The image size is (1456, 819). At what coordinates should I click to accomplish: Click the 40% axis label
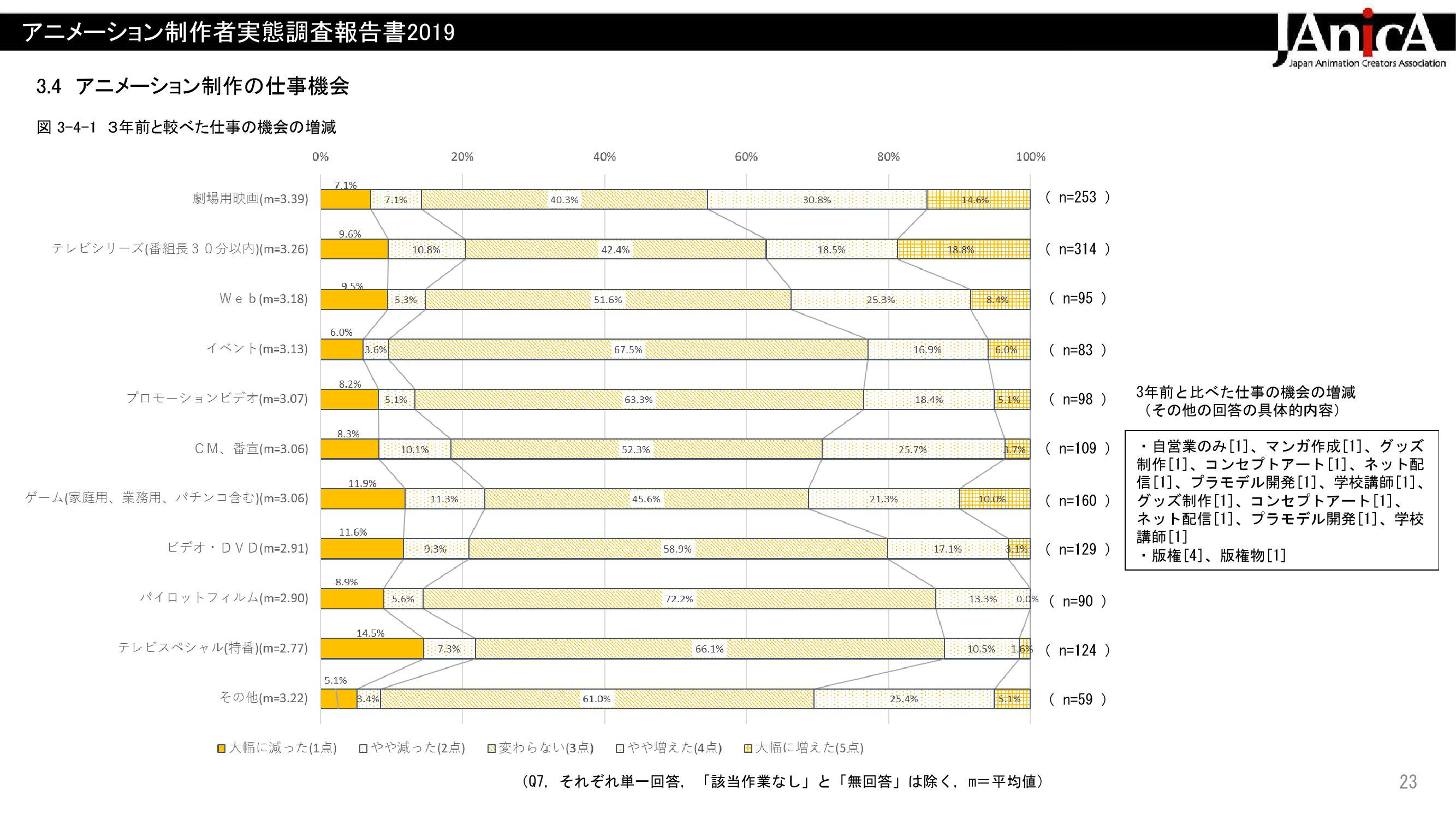click(x=604, y=157)
